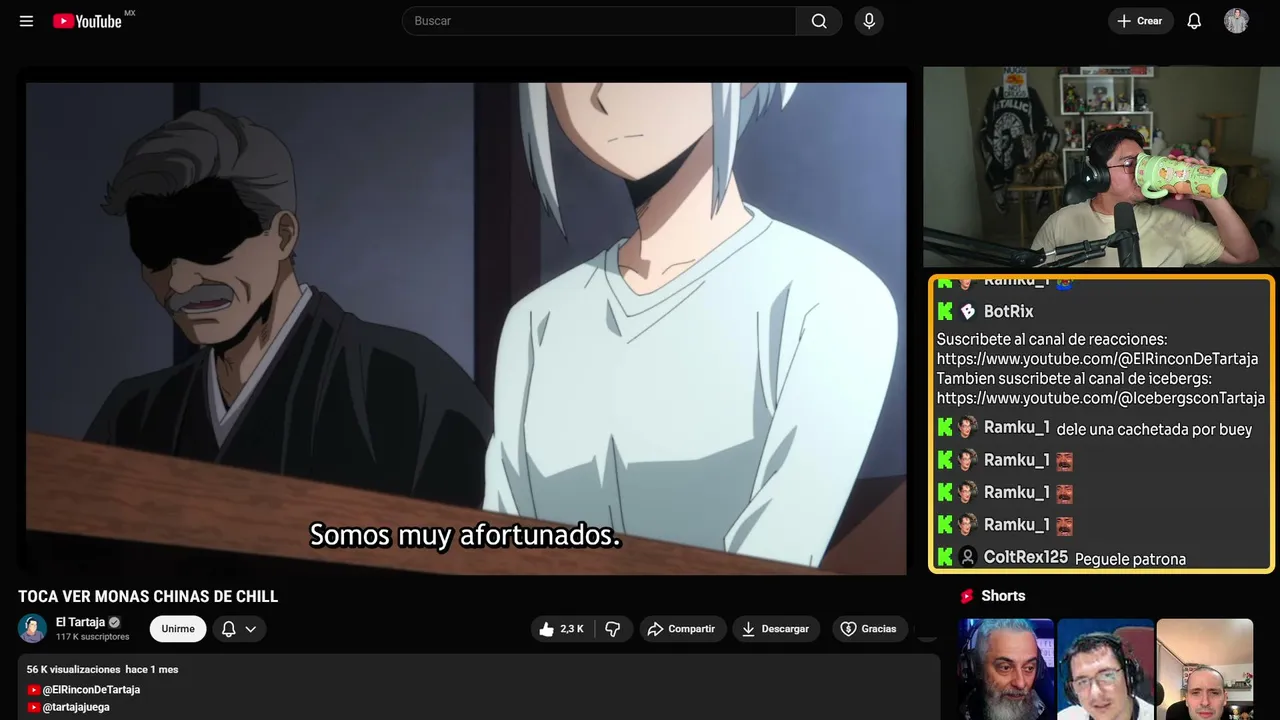
Task: Start voice search with microphone icon
Action: pyautogui.click(x=868, y=21)
